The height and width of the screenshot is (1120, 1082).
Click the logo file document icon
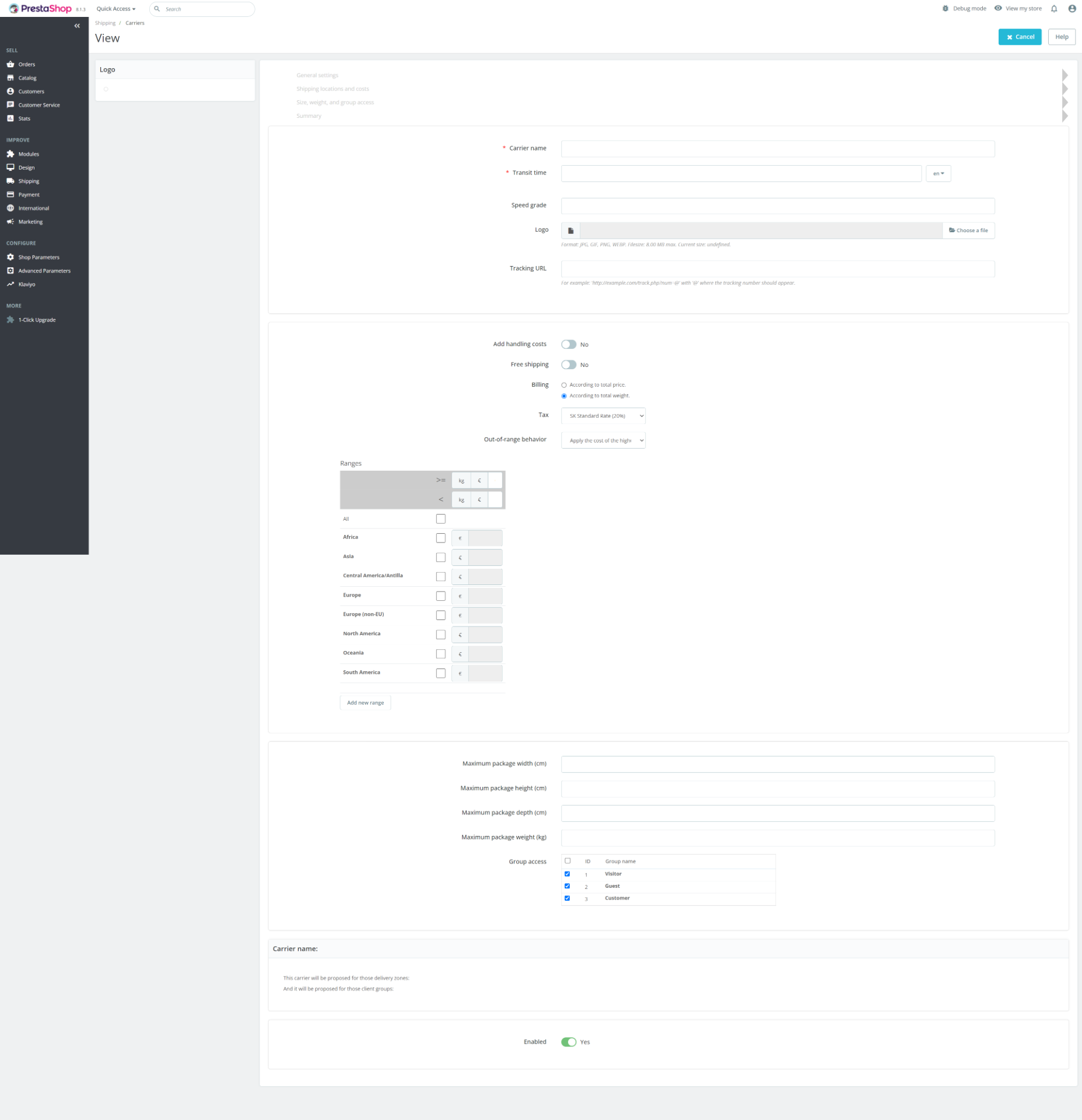(x=571, y=230)
